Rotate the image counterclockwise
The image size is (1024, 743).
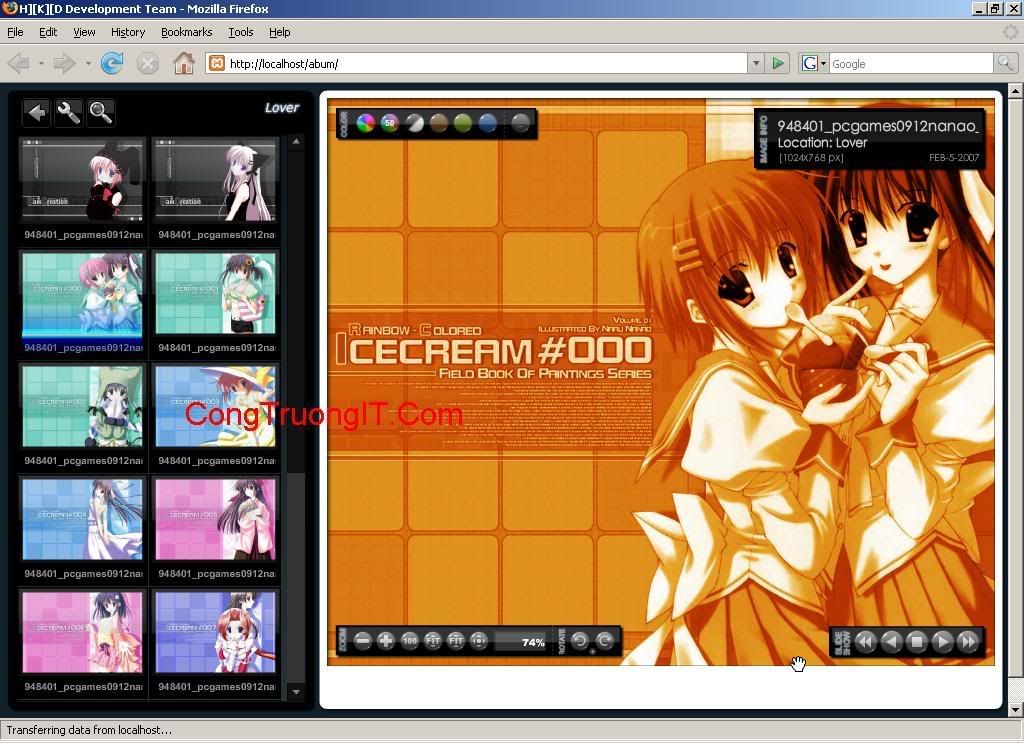579,641
